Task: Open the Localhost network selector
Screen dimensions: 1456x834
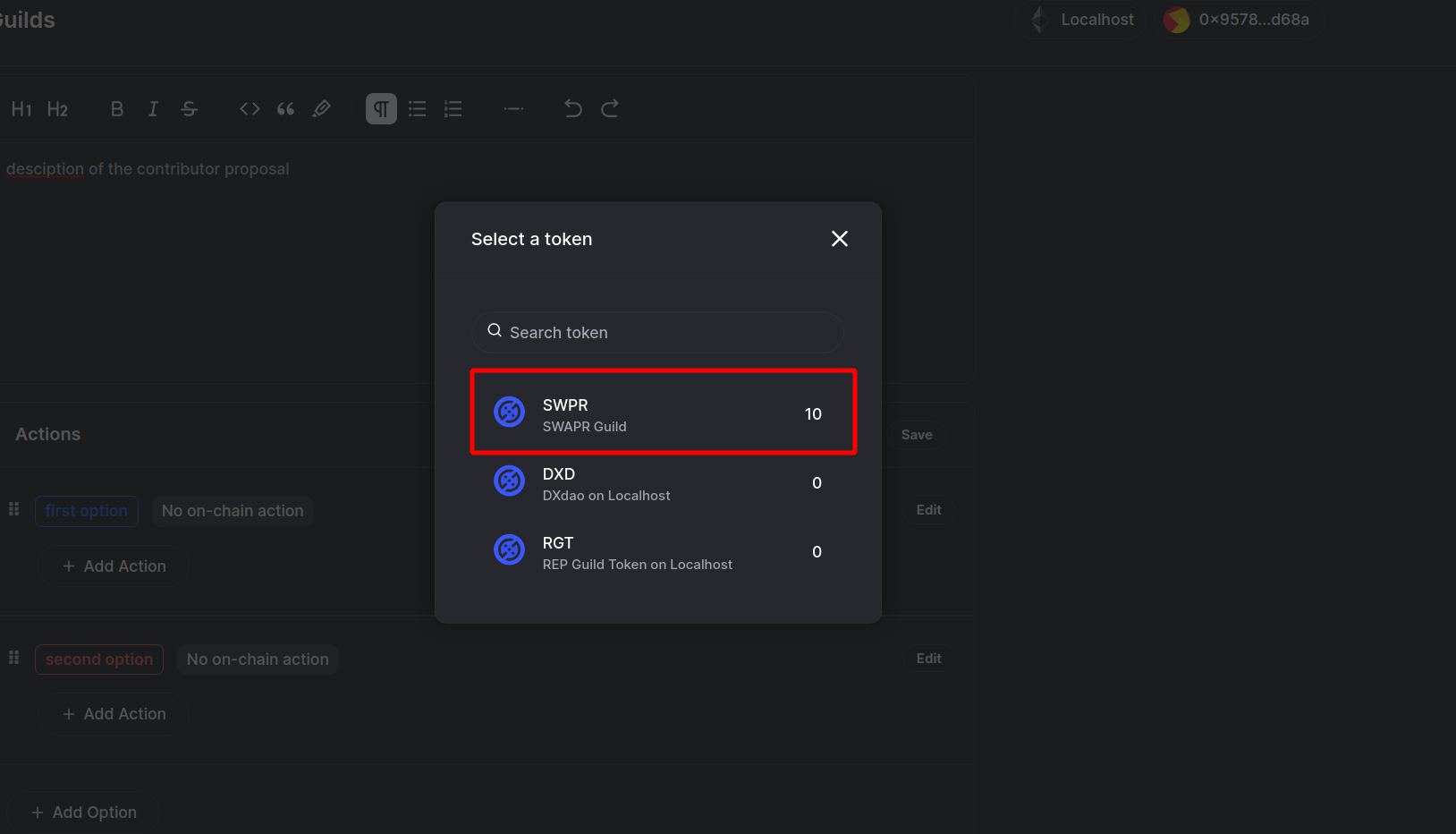Action: (x=1081, y=20)
